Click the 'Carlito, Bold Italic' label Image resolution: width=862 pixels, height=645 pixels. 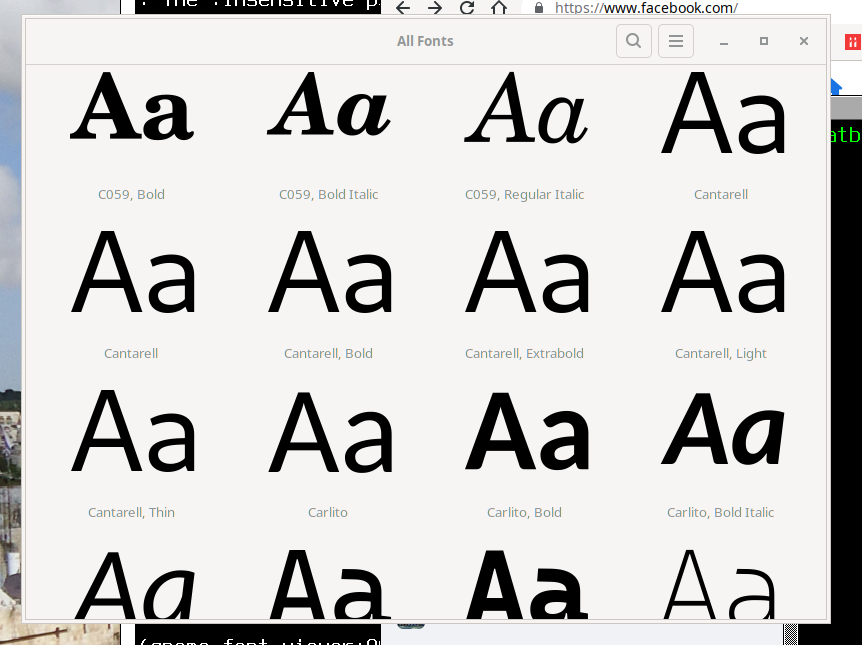click(x=721, y=512)
